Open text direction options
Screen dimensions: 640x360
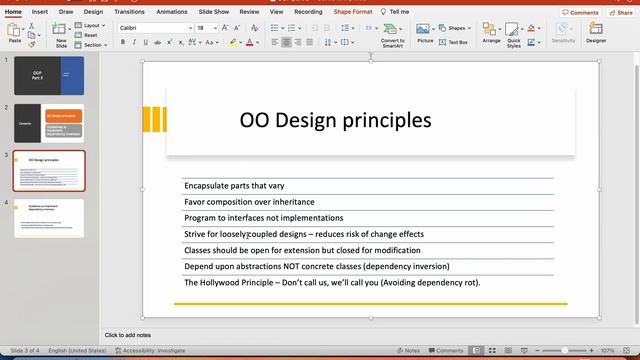(328, 42)
